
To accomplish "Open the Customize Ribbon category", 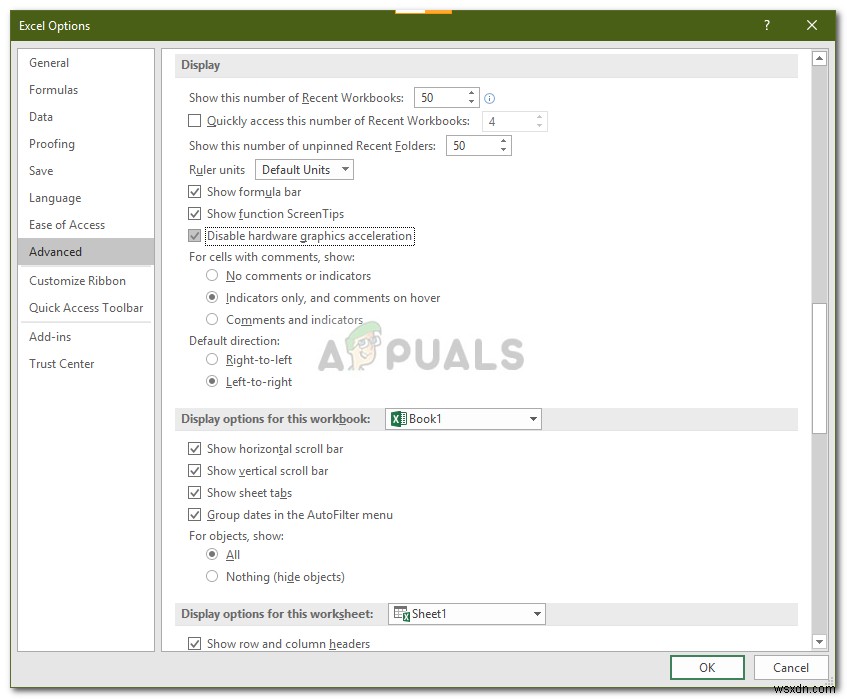I will 86,281.
